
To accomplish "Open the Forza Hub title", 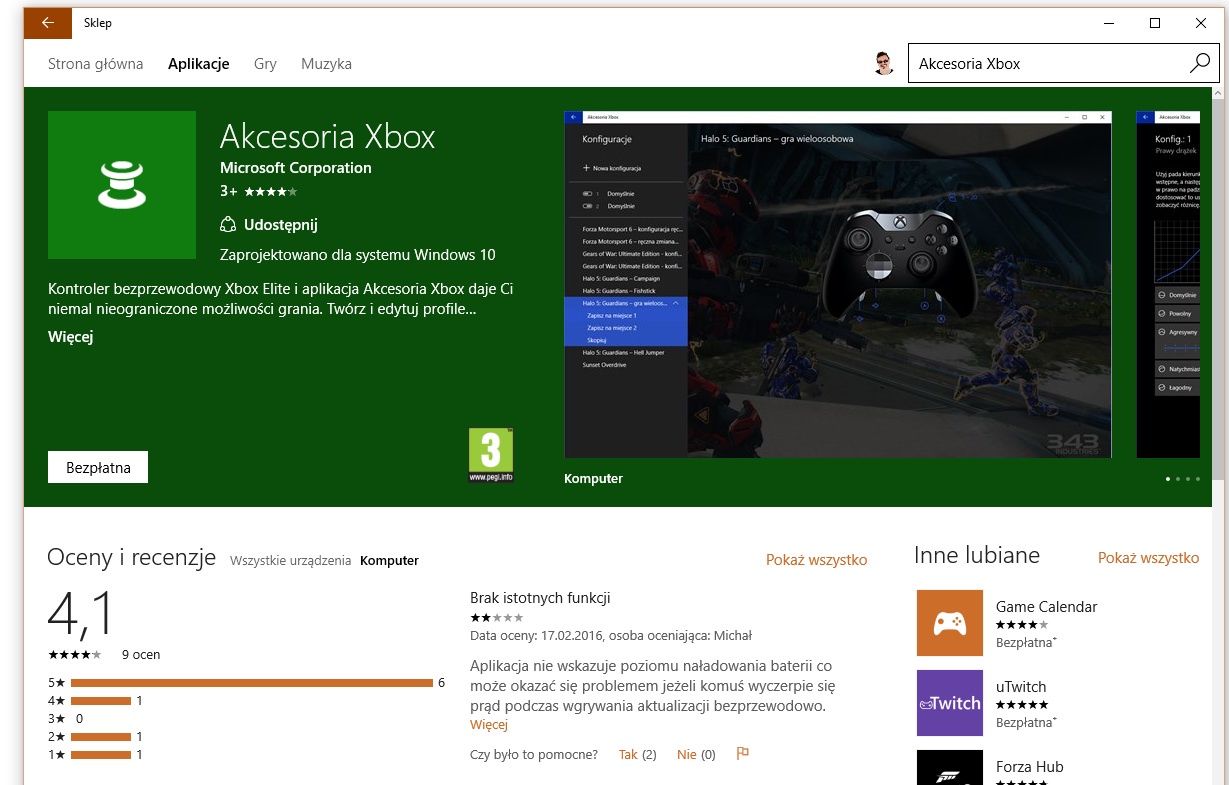I will point(1030,767).
